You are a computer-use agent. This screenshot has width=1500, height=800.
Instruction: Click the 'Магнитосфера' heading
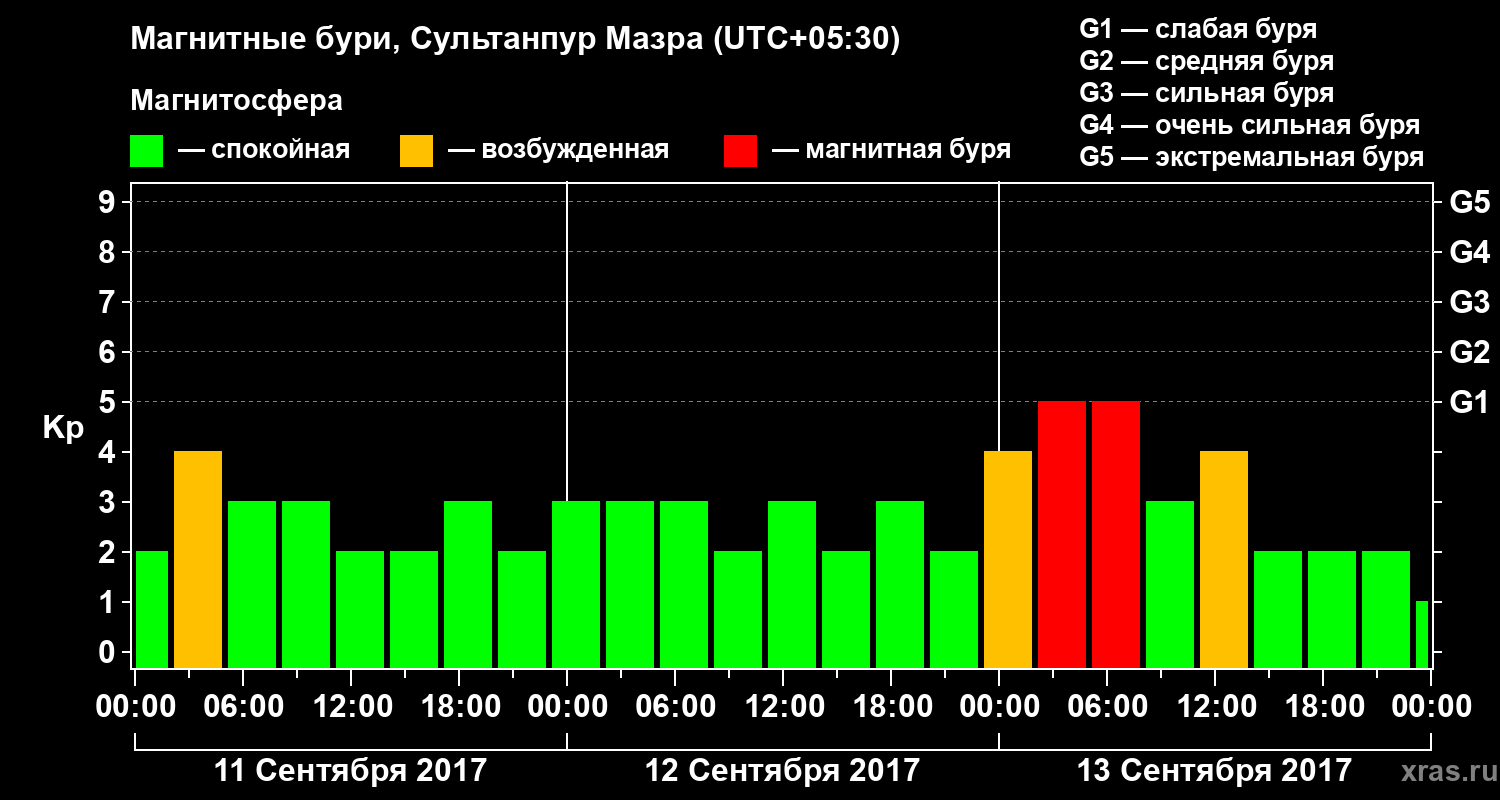[236, 101]
